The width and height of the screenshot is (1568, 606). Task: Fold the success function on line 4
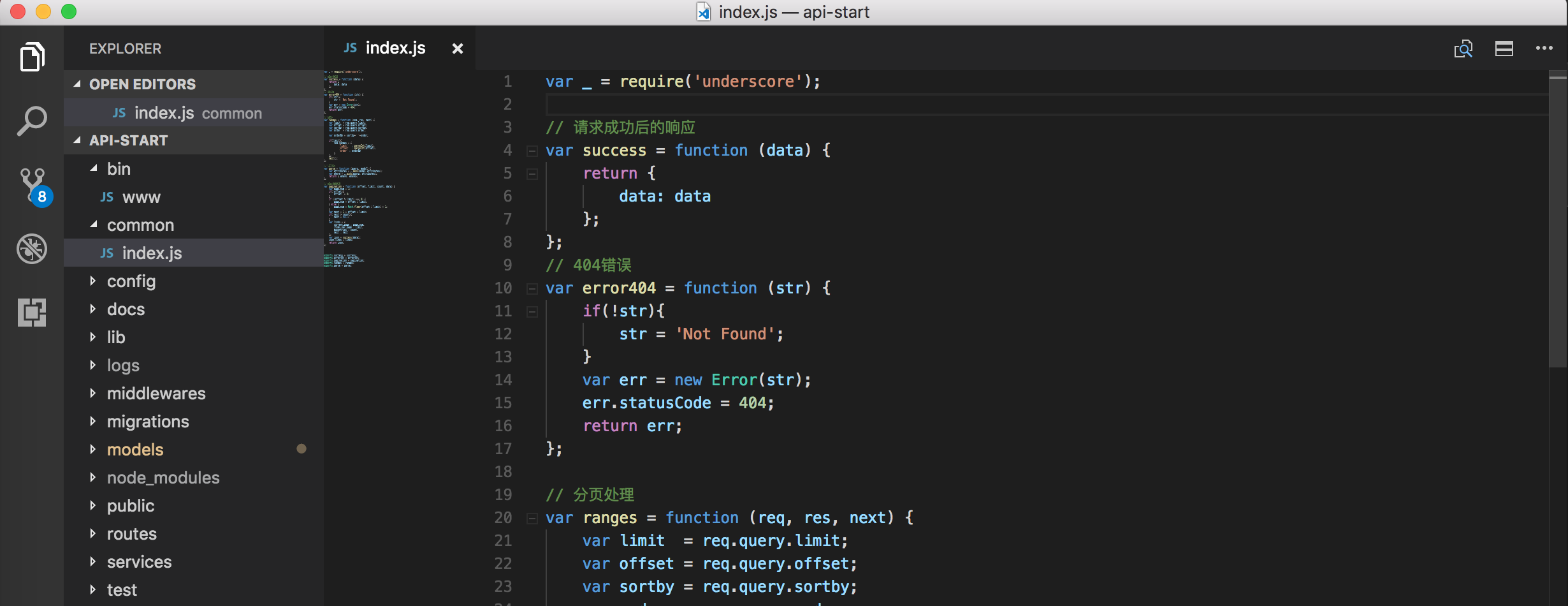coord(532,151)
